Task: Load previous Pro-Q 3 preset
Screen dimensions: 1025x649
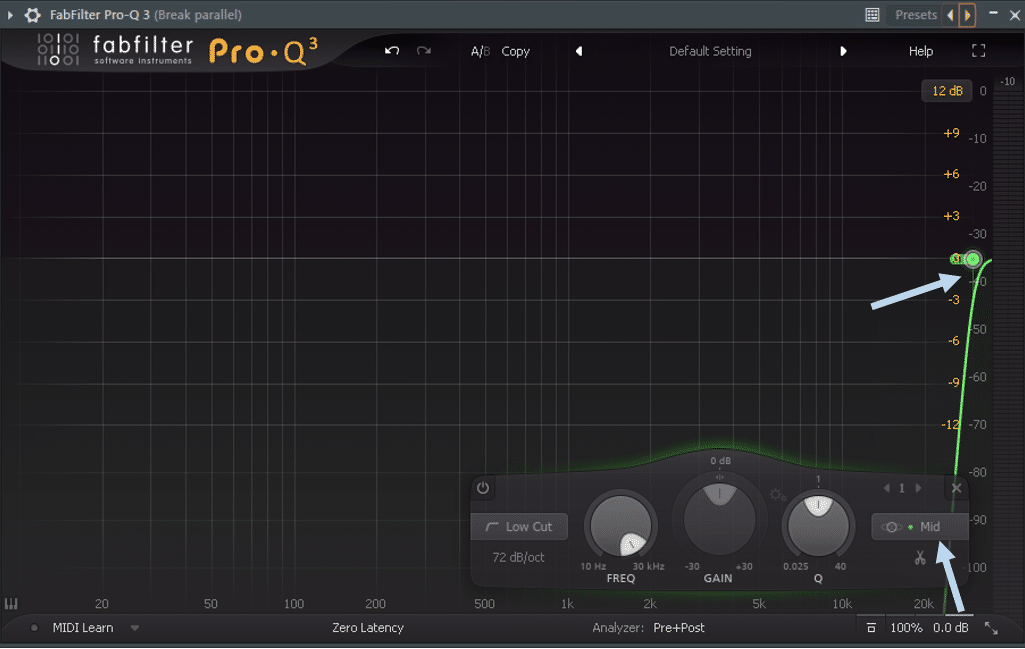Action: click(x=579, y=51)
